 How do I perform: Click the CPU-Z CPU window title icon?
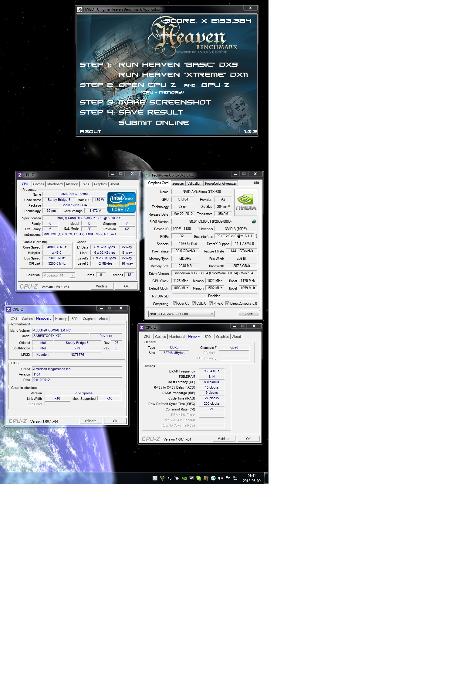coord(19,175)
